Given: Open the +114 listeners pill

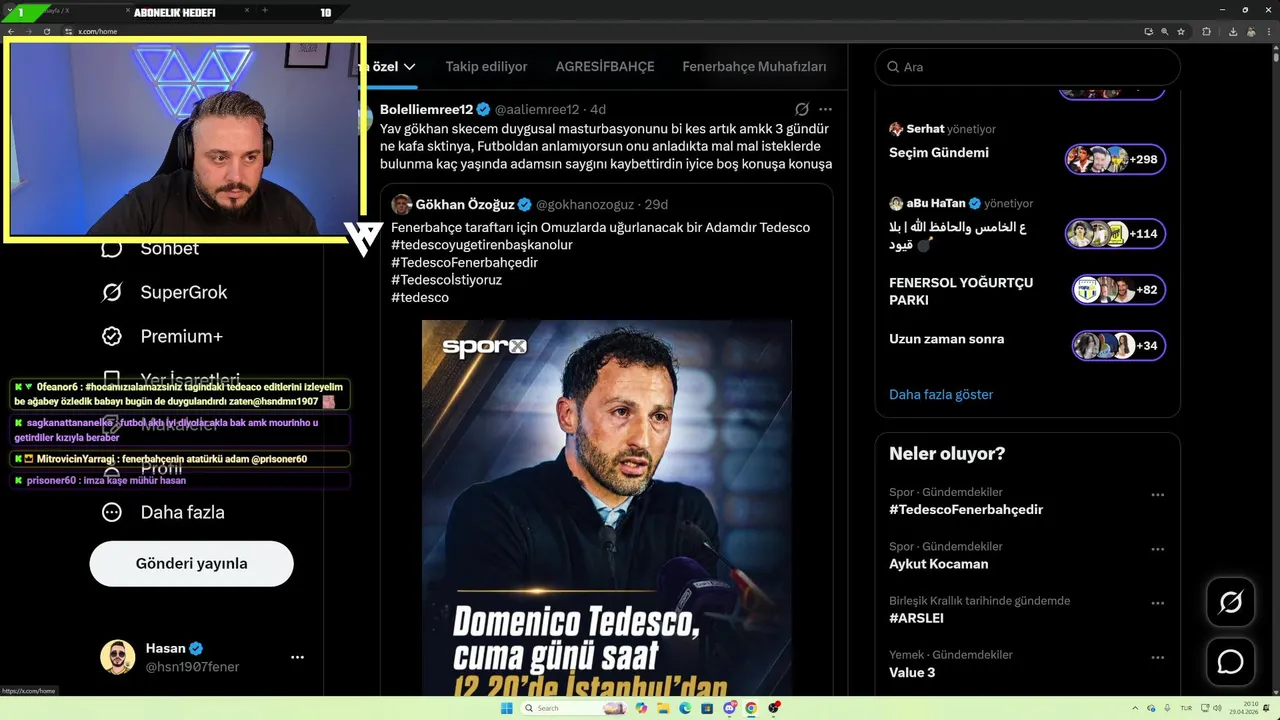Looking at the screenshot, I should coord(1115,234).
